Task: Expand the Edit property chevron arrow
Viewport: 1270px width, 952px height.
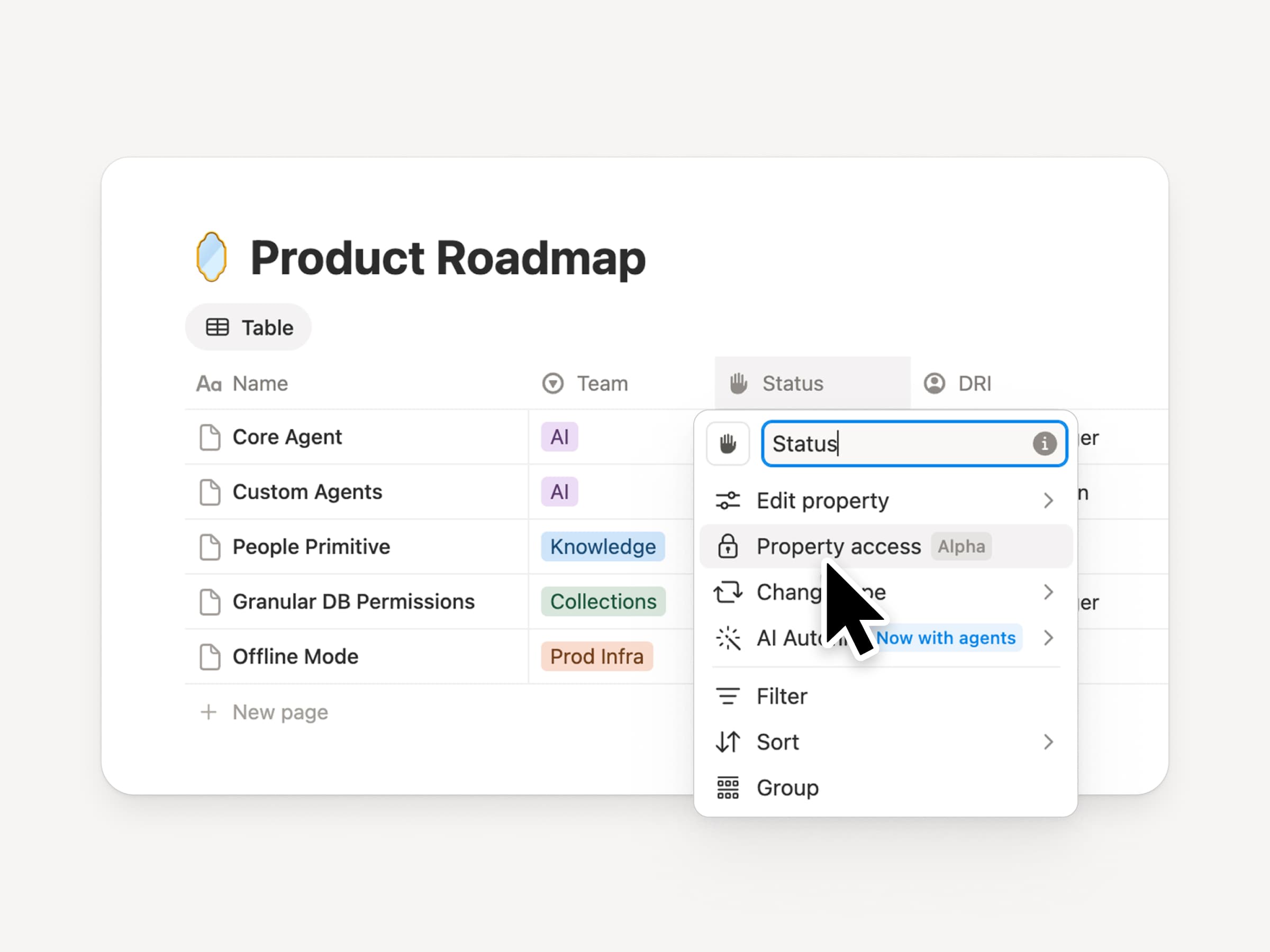Action: (1048, 501)
